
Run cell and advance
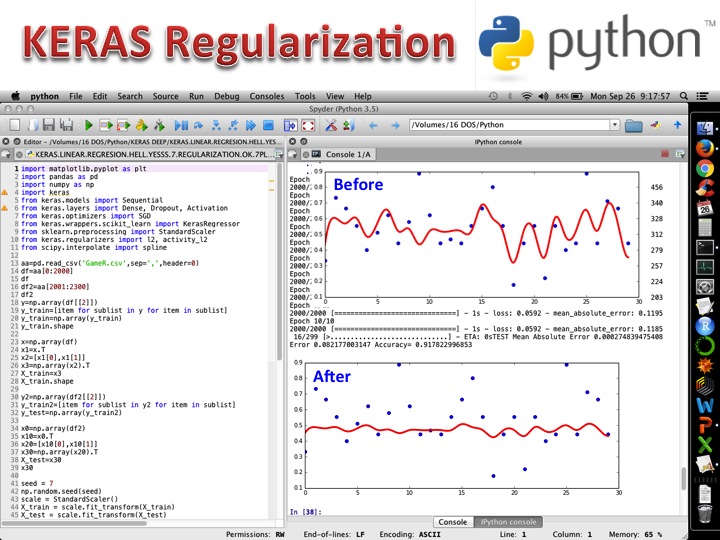[124, 125]
